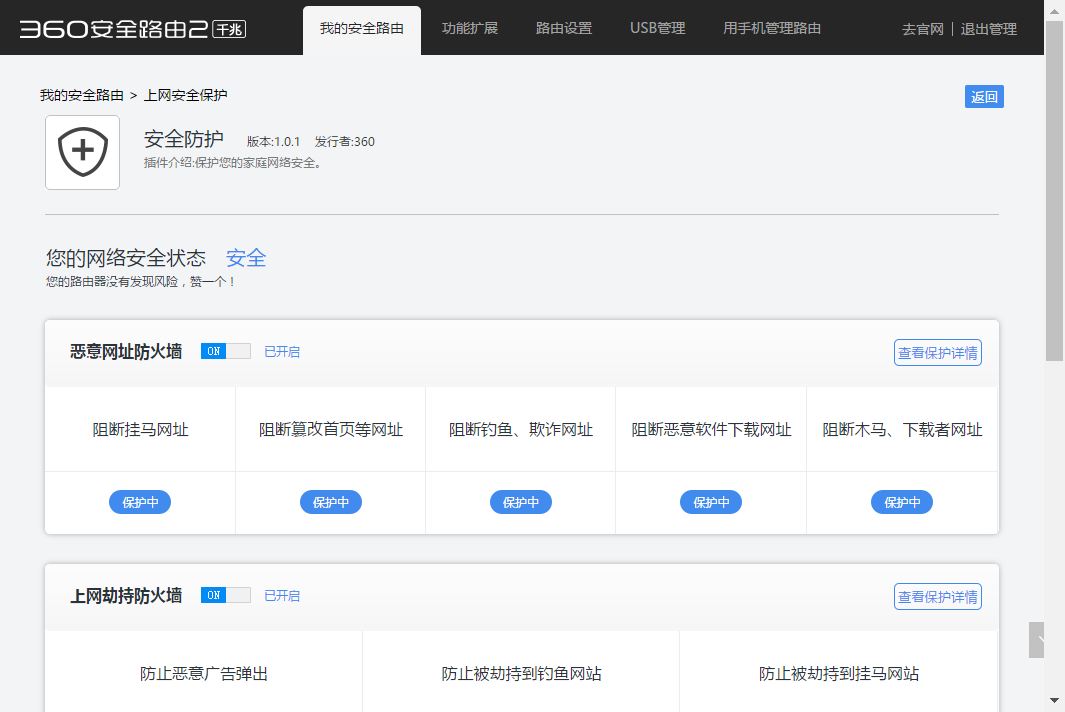Switch to the 路由设置 section
This screenshot has width=1065, height=712.
pos(562,28)
